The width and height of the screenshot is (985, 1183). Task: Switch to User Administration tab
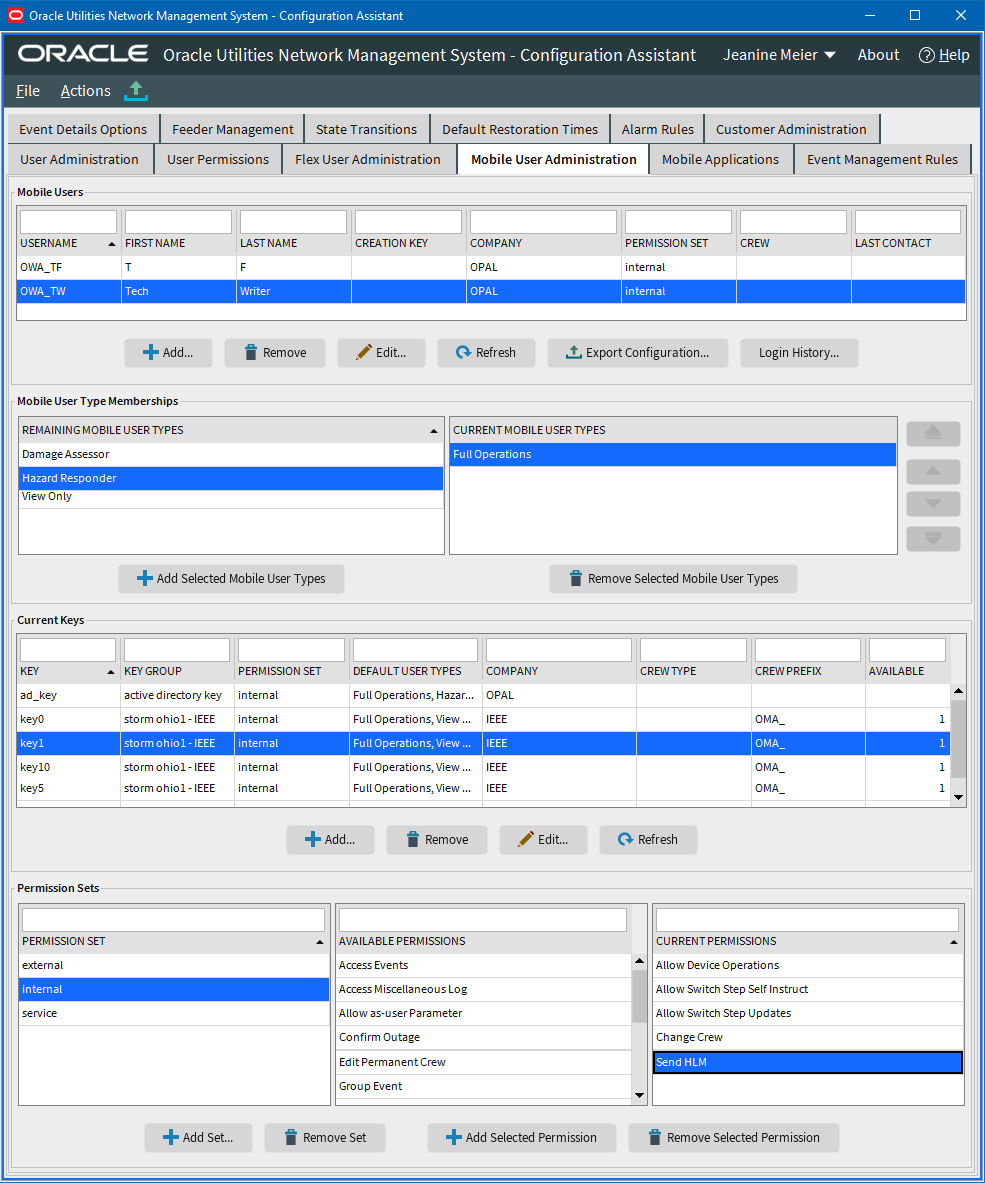tap(79, 159)
